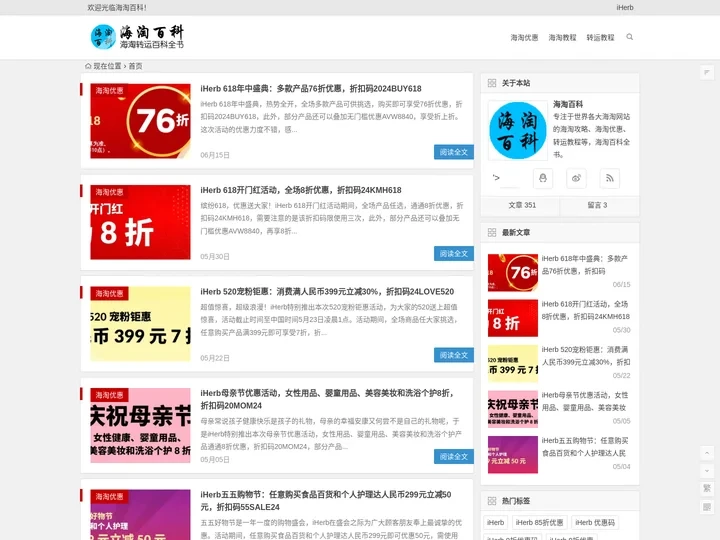Open the RSS feed icon
The height and width of the screenshot is (540, 720).
click(x=610, y=178)
